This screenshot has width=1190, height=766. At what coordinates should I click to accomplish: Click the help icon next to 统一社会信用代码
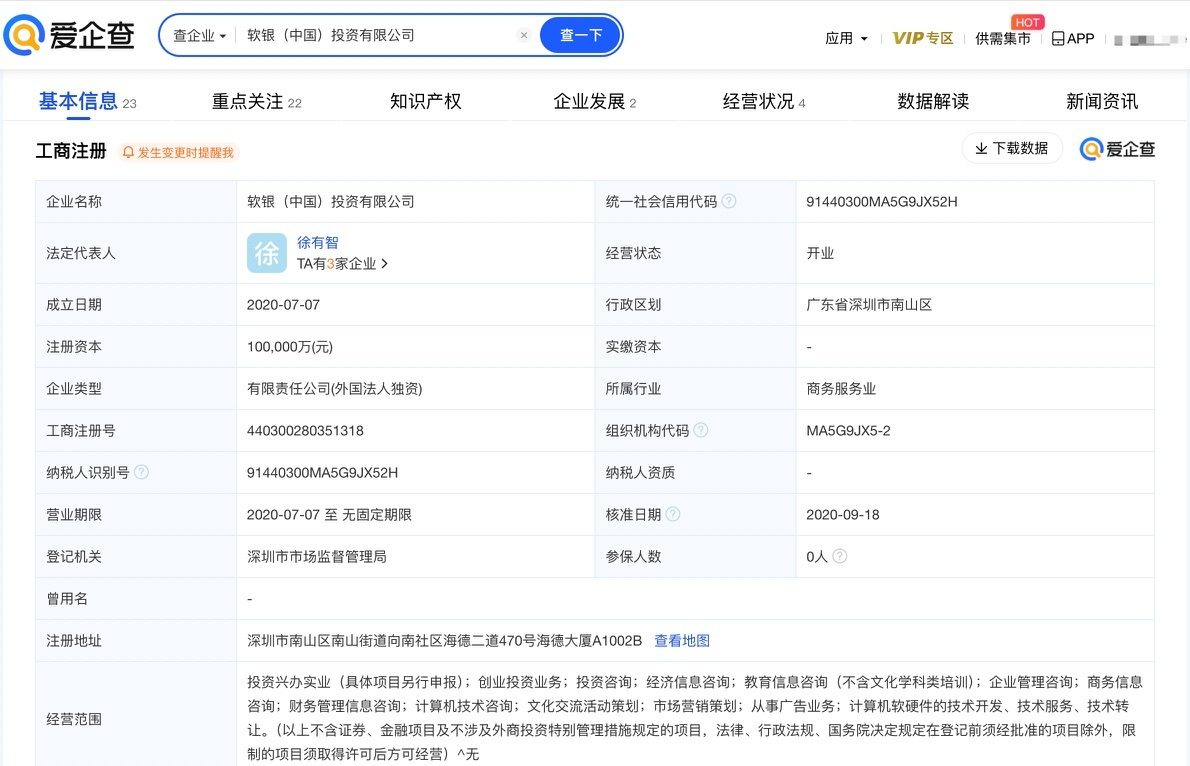point(729,201)
